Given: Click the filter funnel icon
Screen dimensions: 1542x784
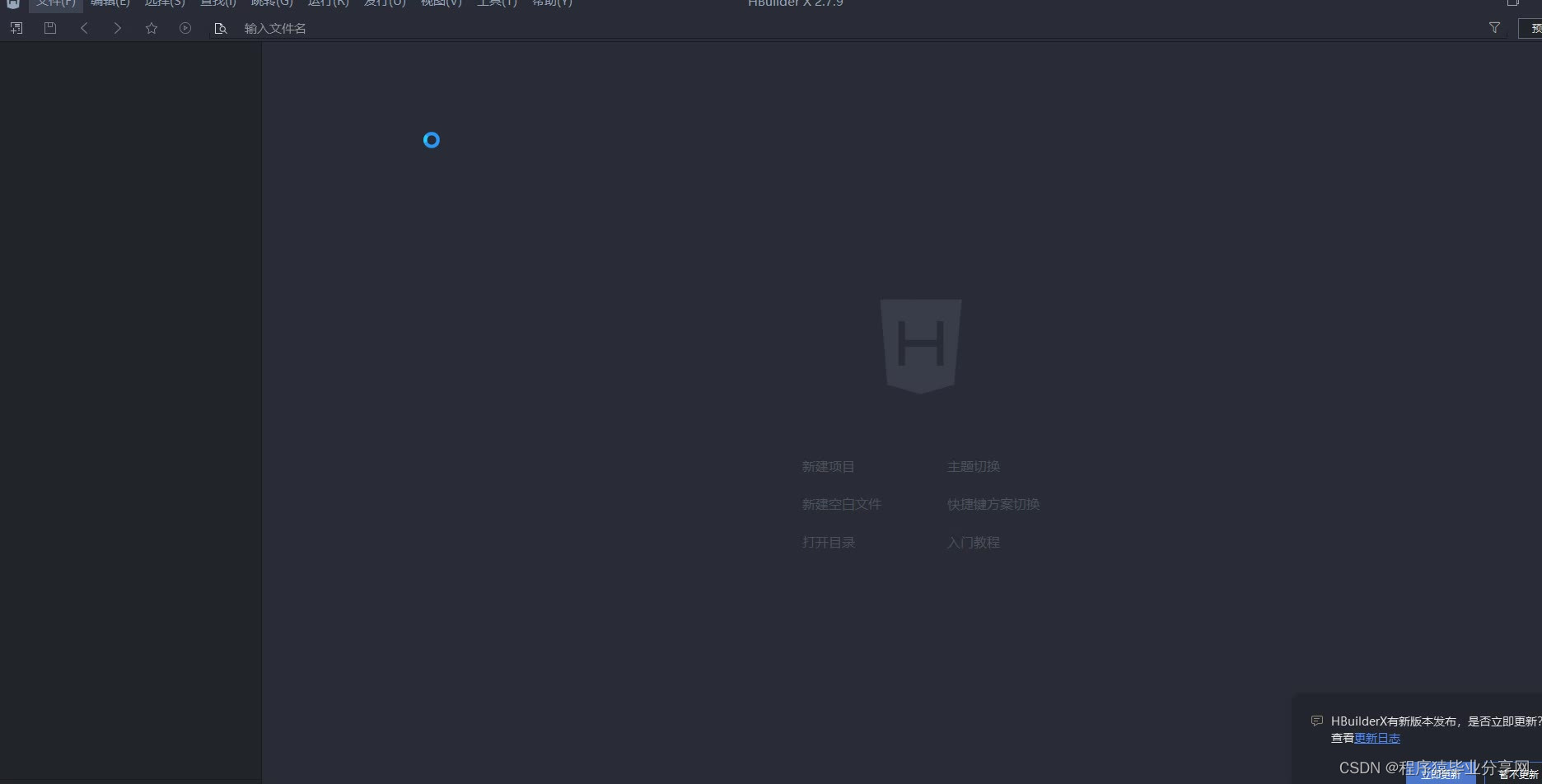Looking at the screenshot, I should pos(1494,28).
